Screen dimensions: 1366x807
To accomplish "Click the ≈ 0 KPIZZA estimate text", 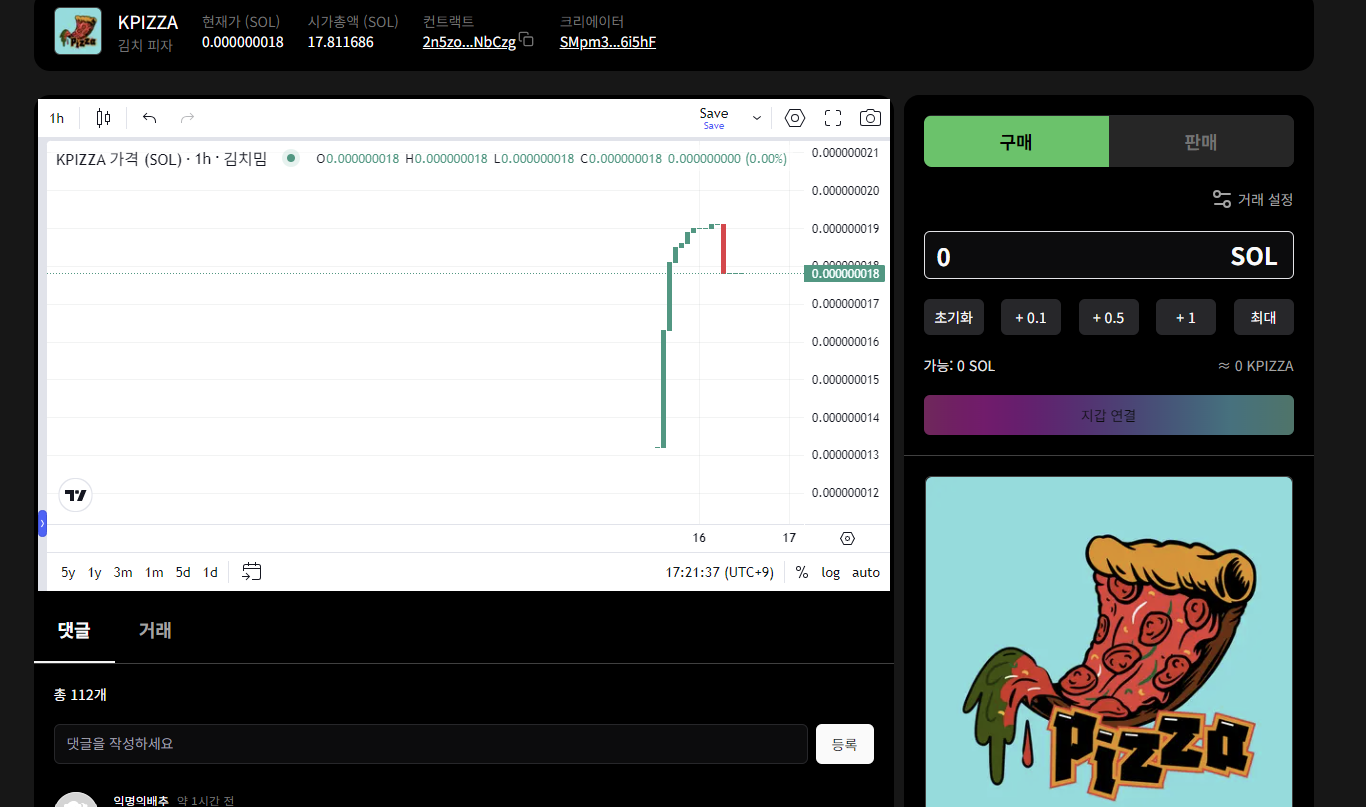I will [x=1255, y=366].
